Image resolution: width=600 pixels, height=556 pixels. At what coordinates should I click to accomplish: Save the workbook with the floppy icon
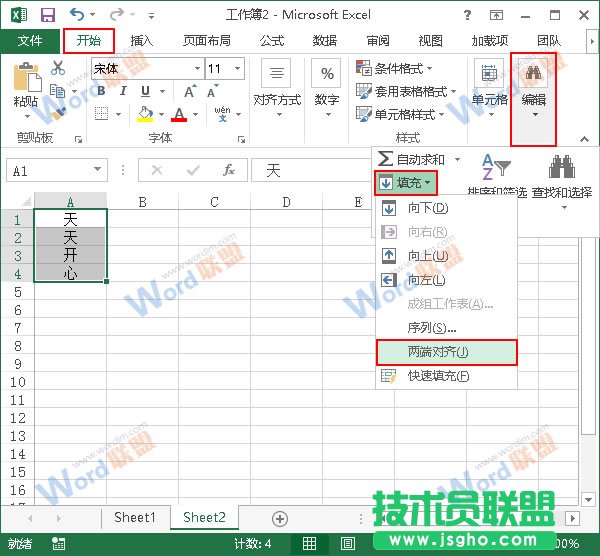(48, 15)
